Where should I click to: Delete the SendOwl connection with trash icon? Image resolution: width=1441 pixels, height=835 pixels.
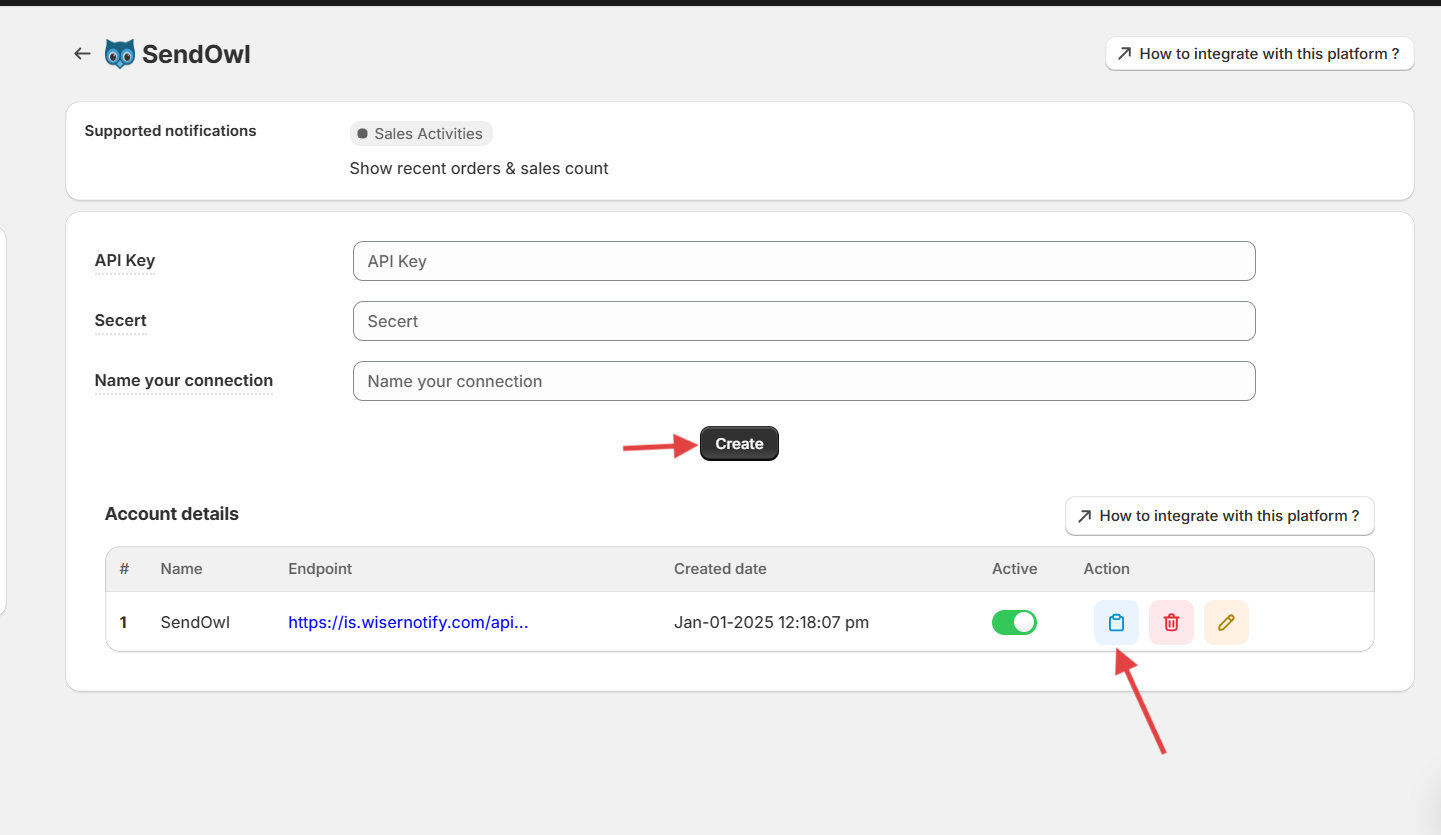click(x=1171, y=622)
